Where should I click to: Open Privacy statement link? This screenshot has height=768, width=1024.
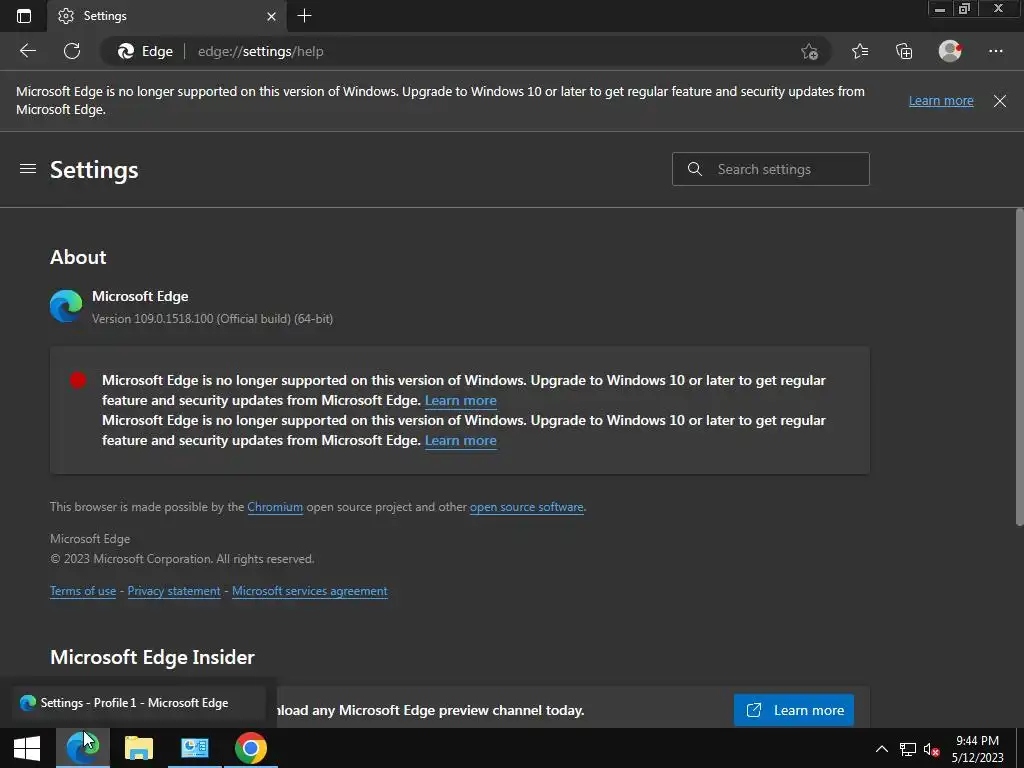tap(174, 591)
